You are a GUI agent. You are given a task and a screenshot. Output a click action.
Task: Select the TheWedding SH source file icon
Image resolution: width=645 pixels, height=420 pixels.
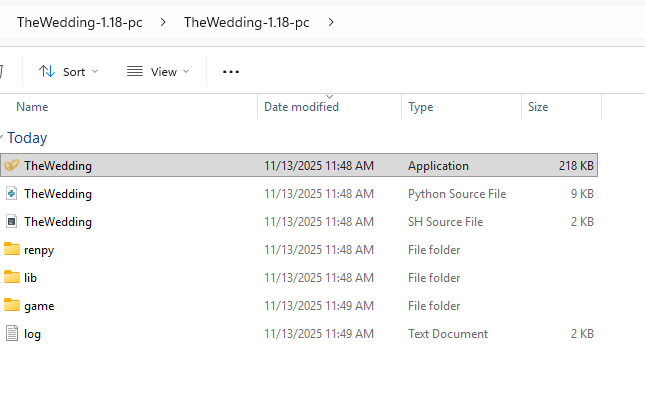[x=12, y=222]
